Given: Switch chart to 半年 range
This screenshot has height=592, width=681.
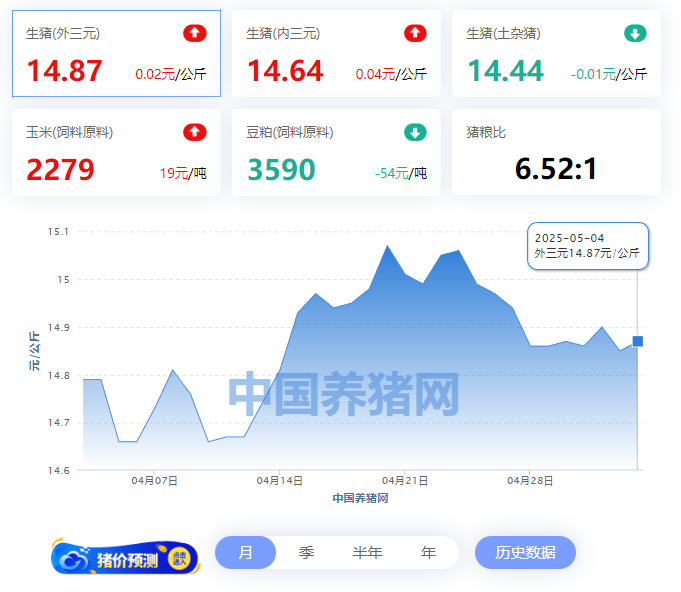Looking at the screenshot, I should click(367, 553).
